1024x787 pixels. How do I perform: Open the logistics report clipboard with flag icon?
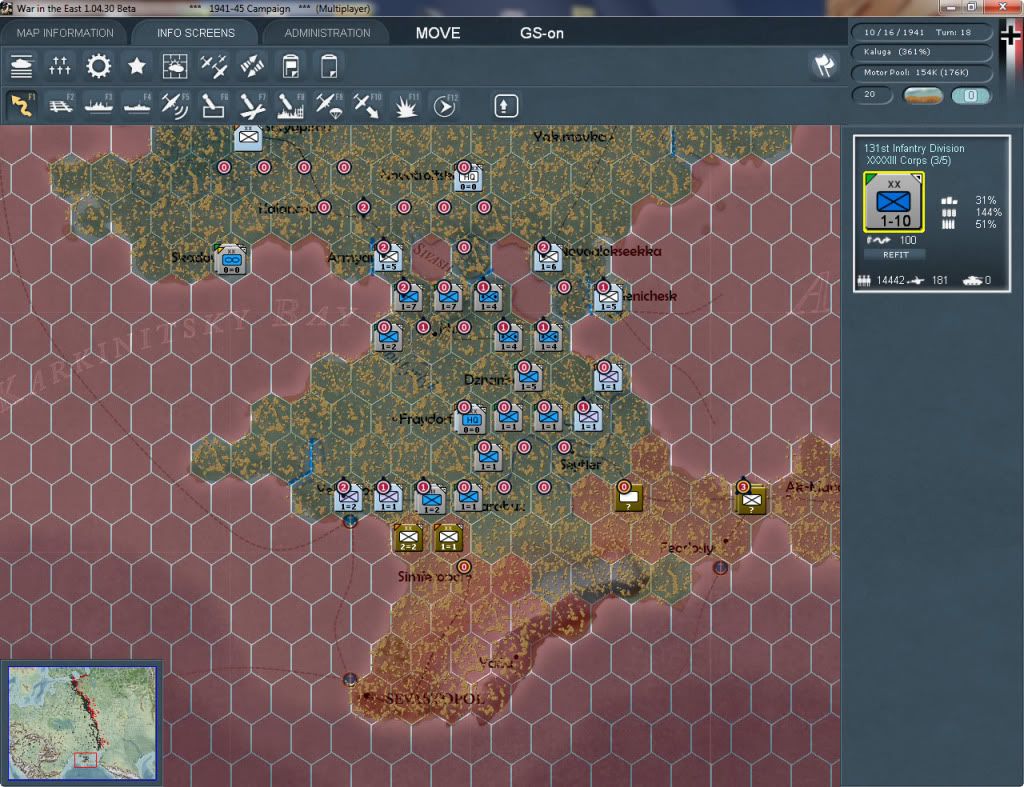[x=291, y=66]
